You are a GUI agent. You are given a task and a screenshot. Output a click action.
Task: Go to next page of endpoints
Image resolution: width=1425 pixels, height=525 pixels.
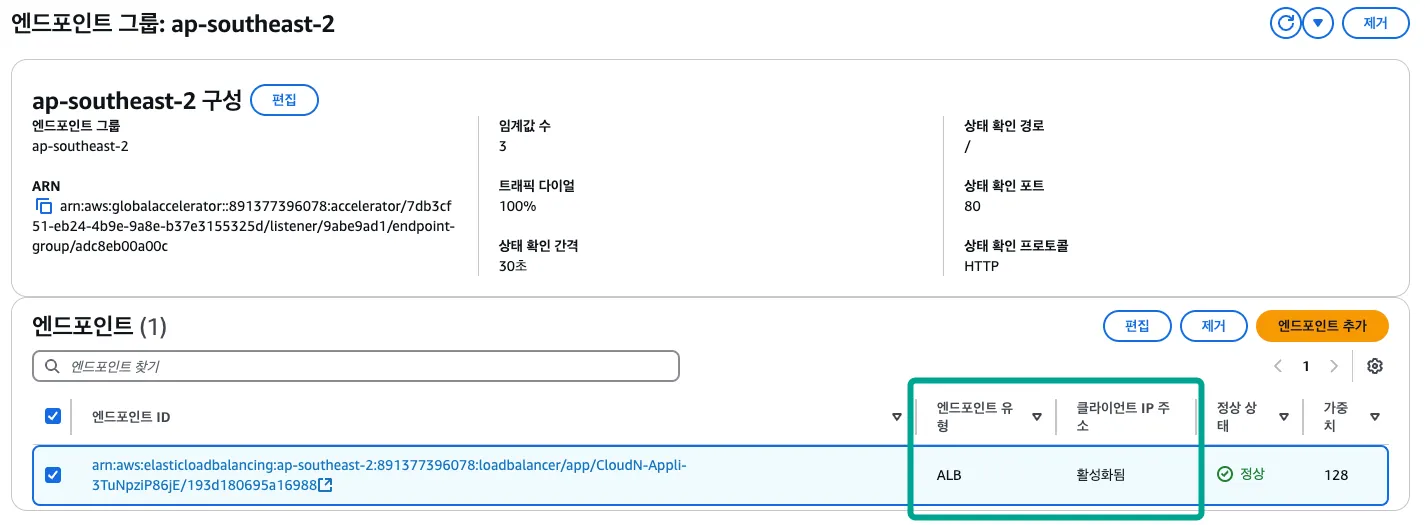click(1333, 366)
